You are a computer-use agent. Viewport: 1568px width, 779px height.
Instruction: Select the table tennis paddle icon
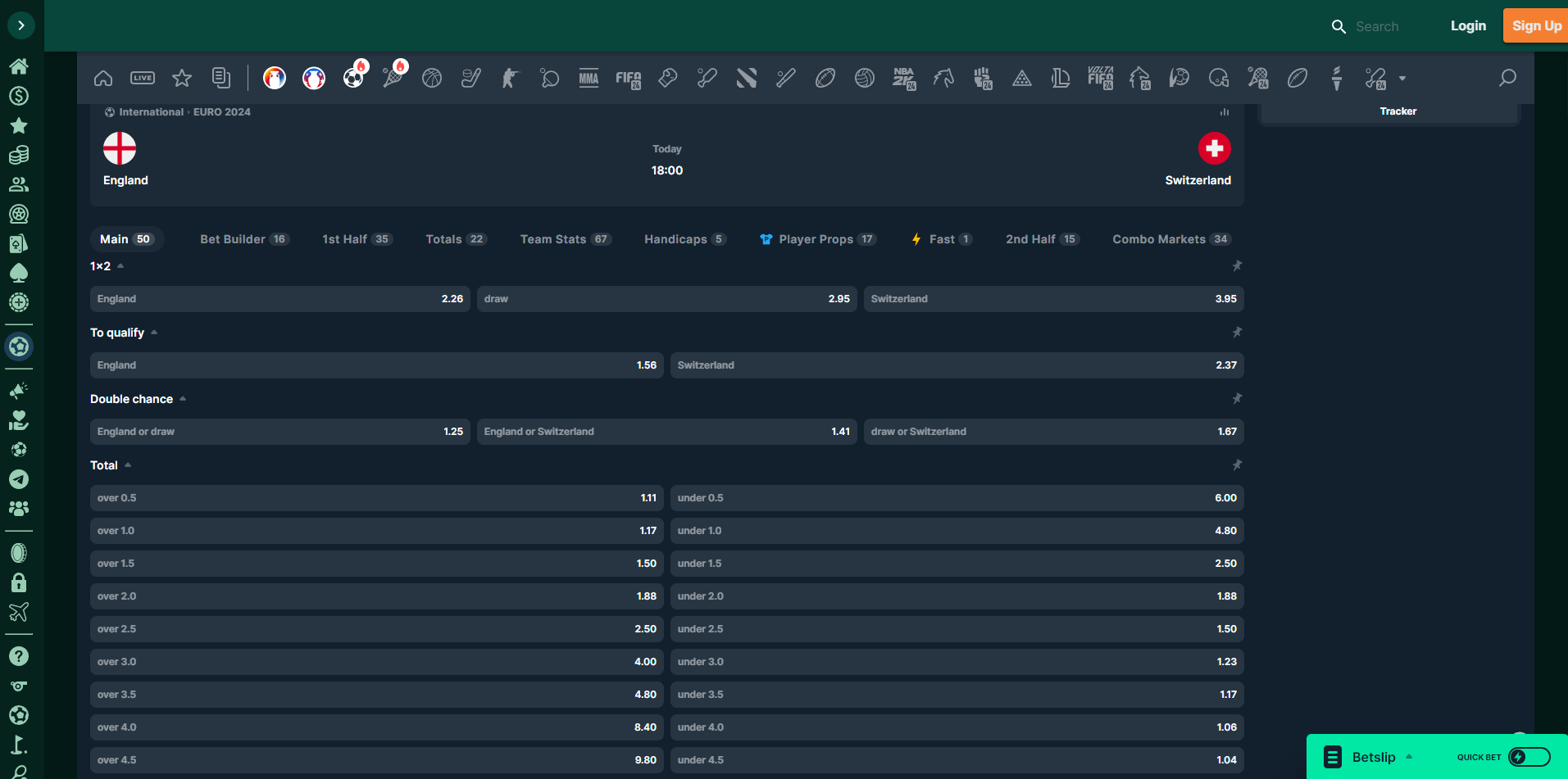(x=550, y=78)
